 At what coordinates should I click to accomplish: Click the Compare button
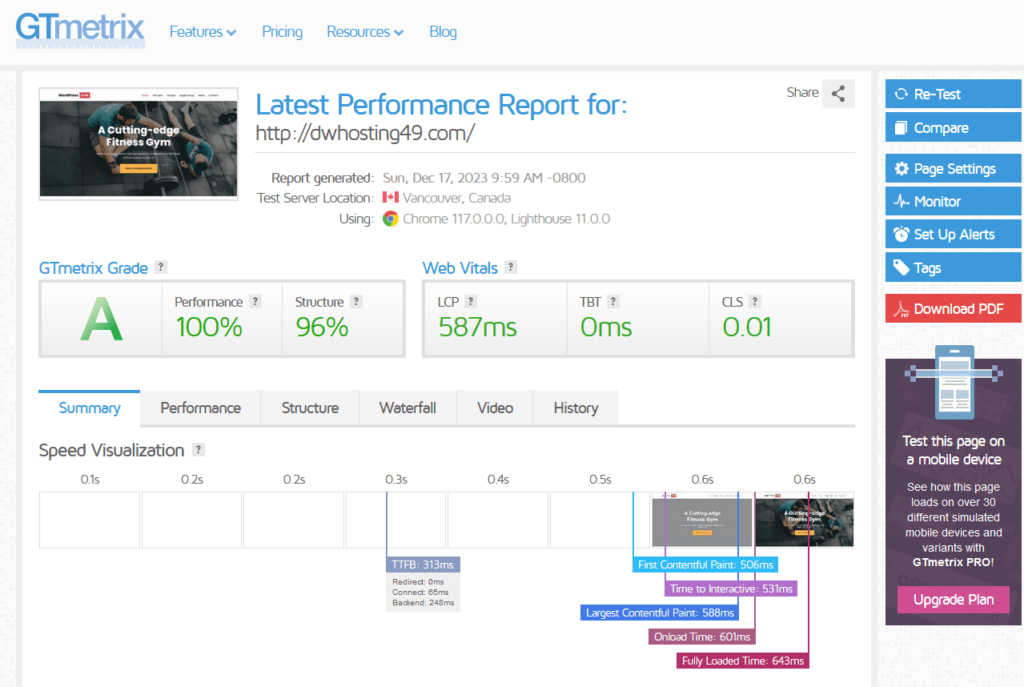(953, 127)
